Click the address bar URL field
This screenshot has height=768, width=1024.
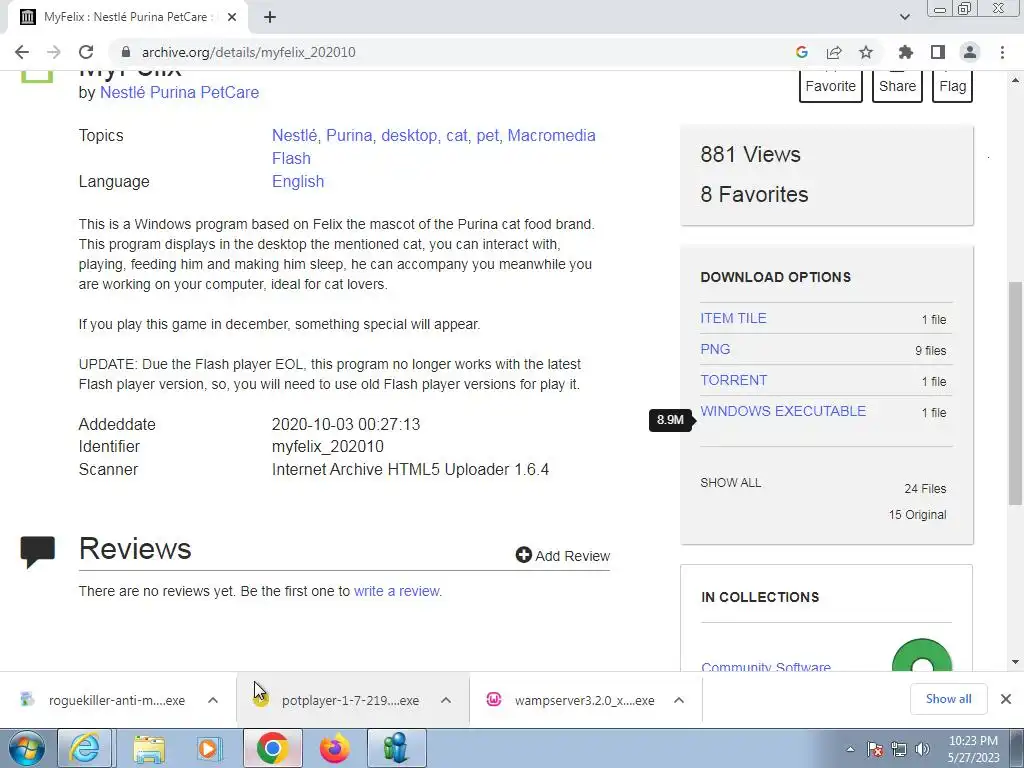[x=457, y=52]
